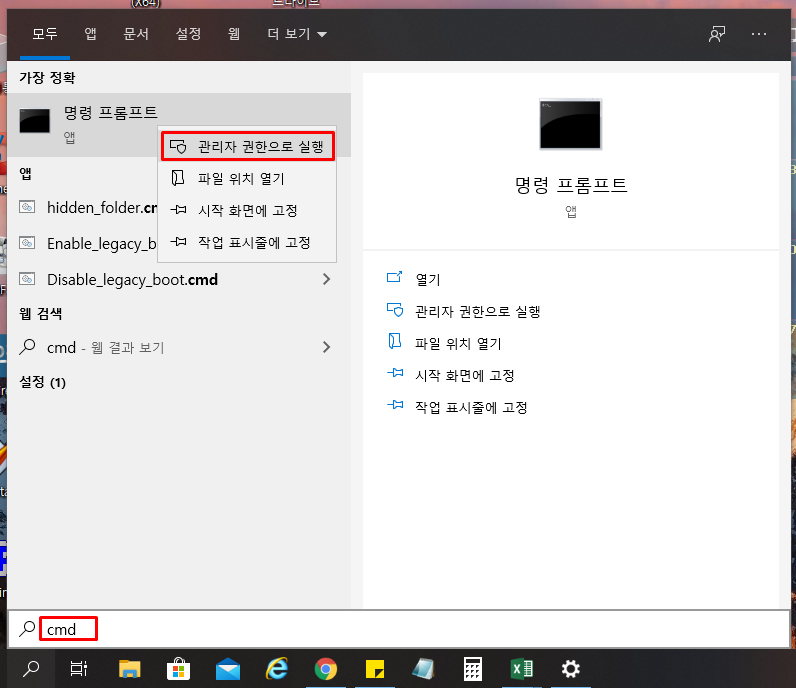
Task: Open Task View on the taskbar
Action: (79, 669)
